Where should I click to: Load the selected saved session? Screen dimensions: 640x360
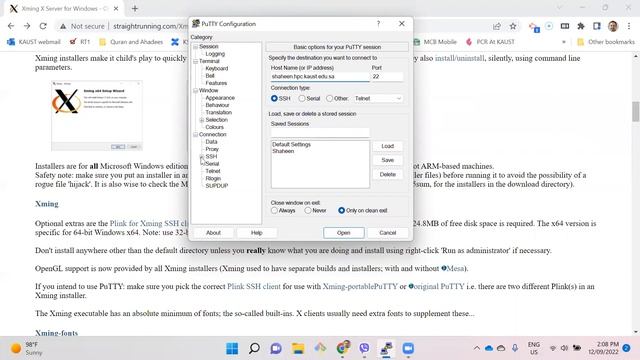(388, 146)
